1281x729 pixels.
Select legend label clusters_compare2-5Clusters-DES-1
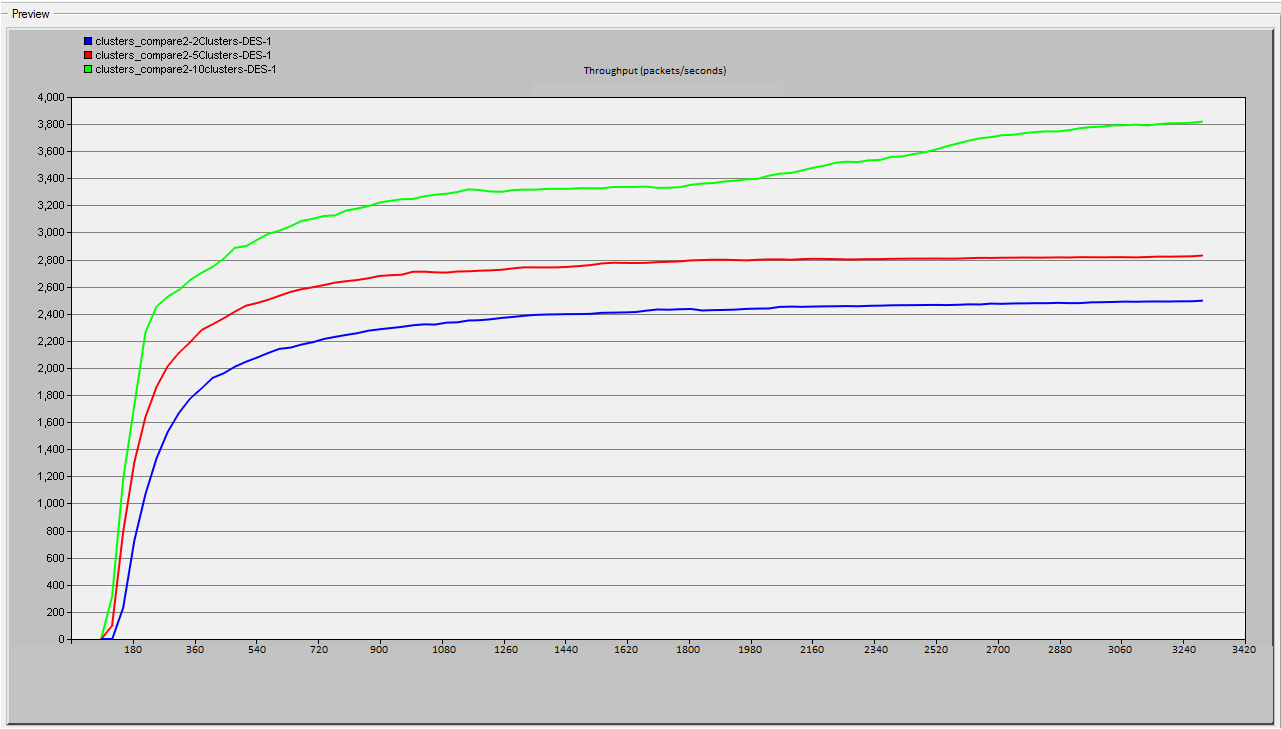coord(183,55)
